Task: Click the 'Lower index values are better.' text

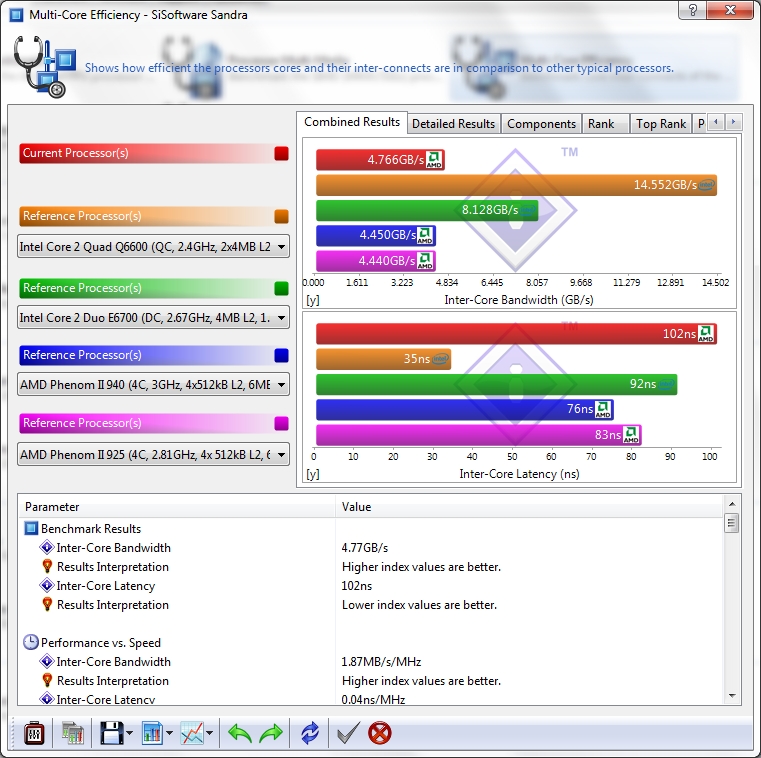Action: 419,605
